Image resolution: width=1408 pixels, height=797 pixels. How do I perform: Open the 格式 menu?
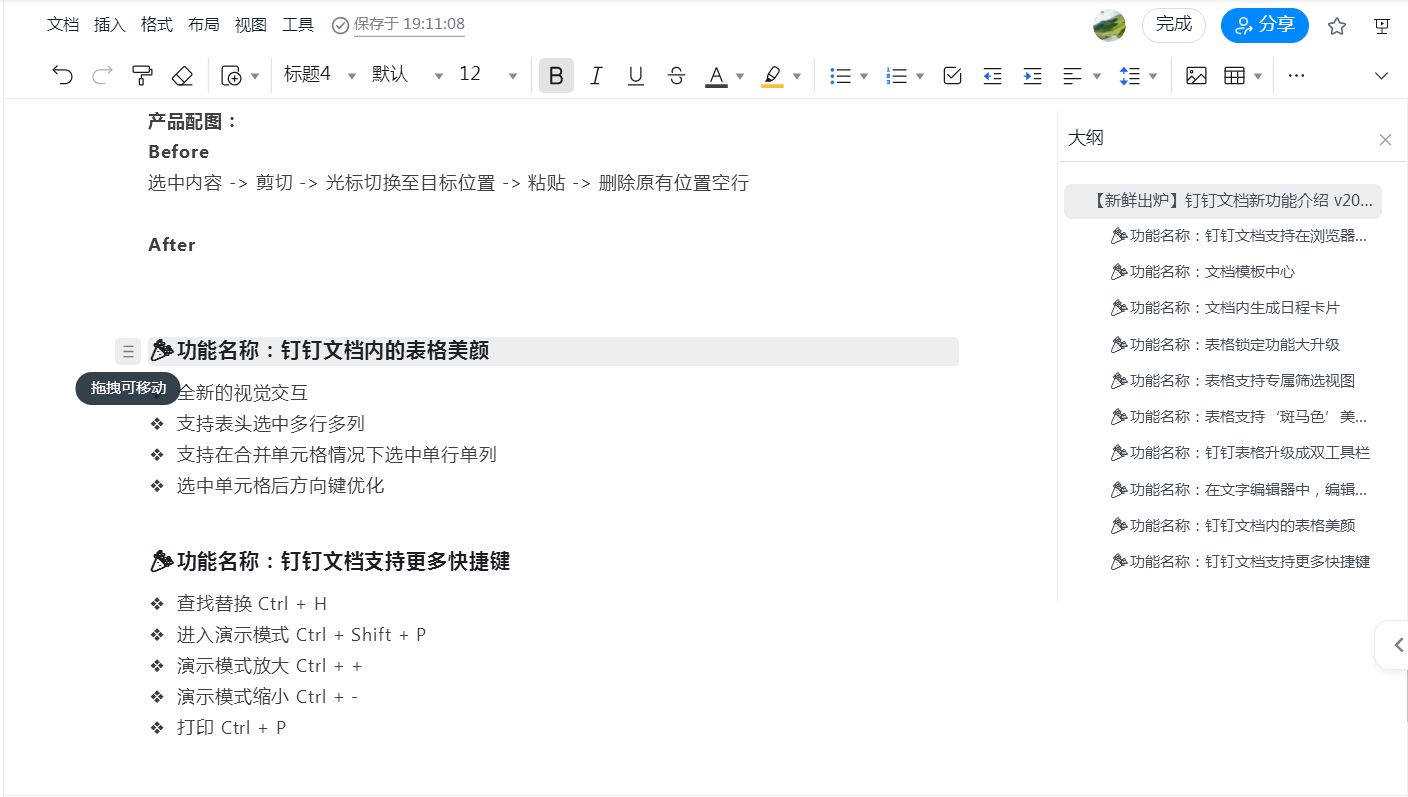157,25
